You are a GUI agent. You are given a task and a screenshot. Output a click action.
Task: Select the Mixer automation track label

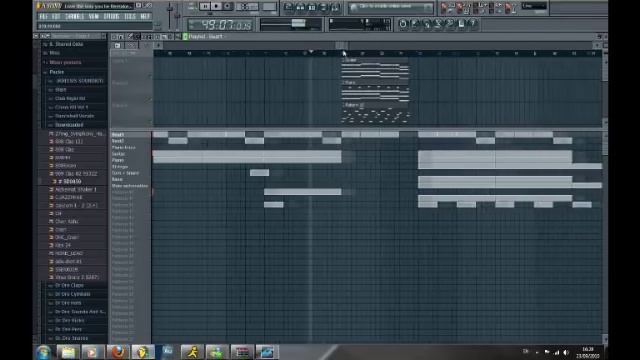point(130,186)
